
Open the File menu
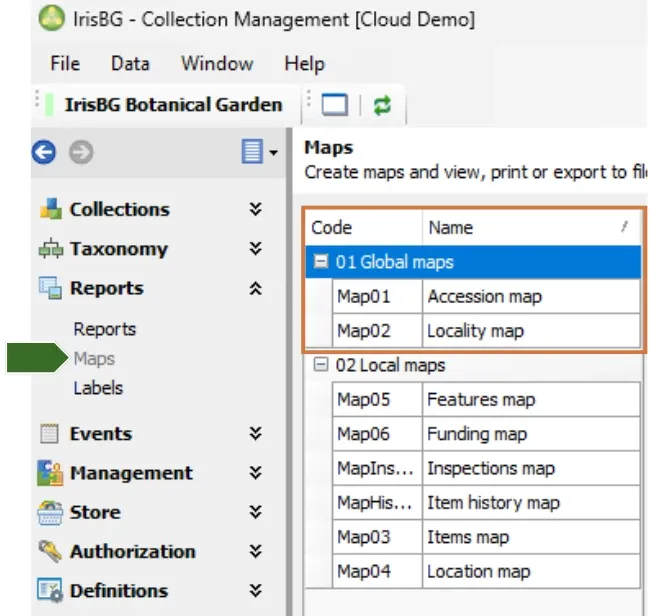point(65,64)
